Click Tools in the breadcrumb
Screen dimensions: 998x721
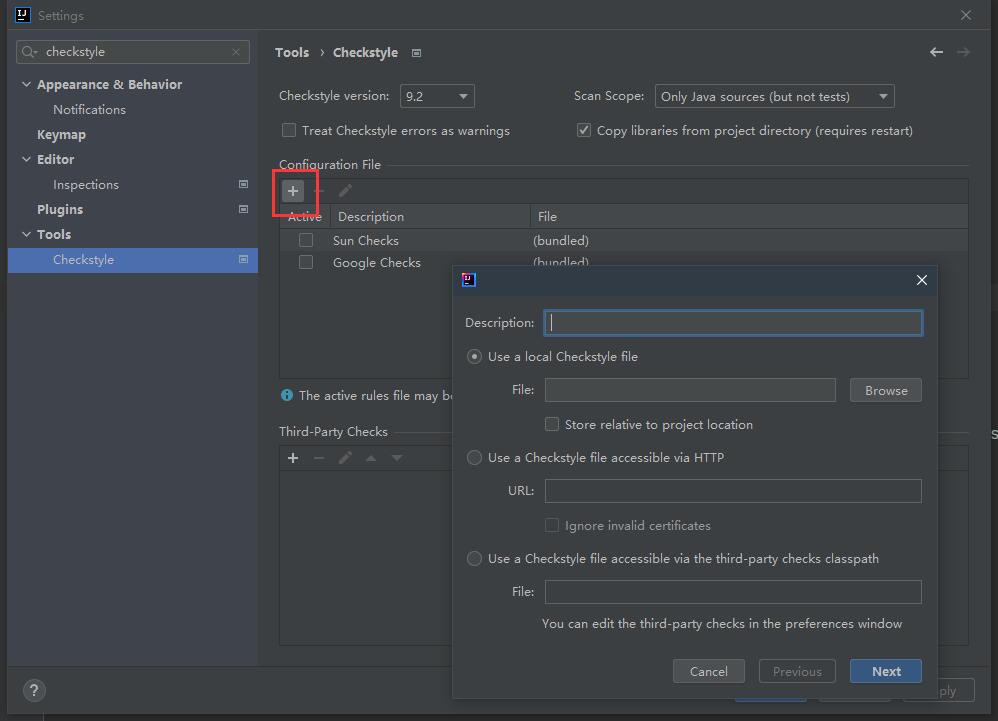(x=292, y=52)
